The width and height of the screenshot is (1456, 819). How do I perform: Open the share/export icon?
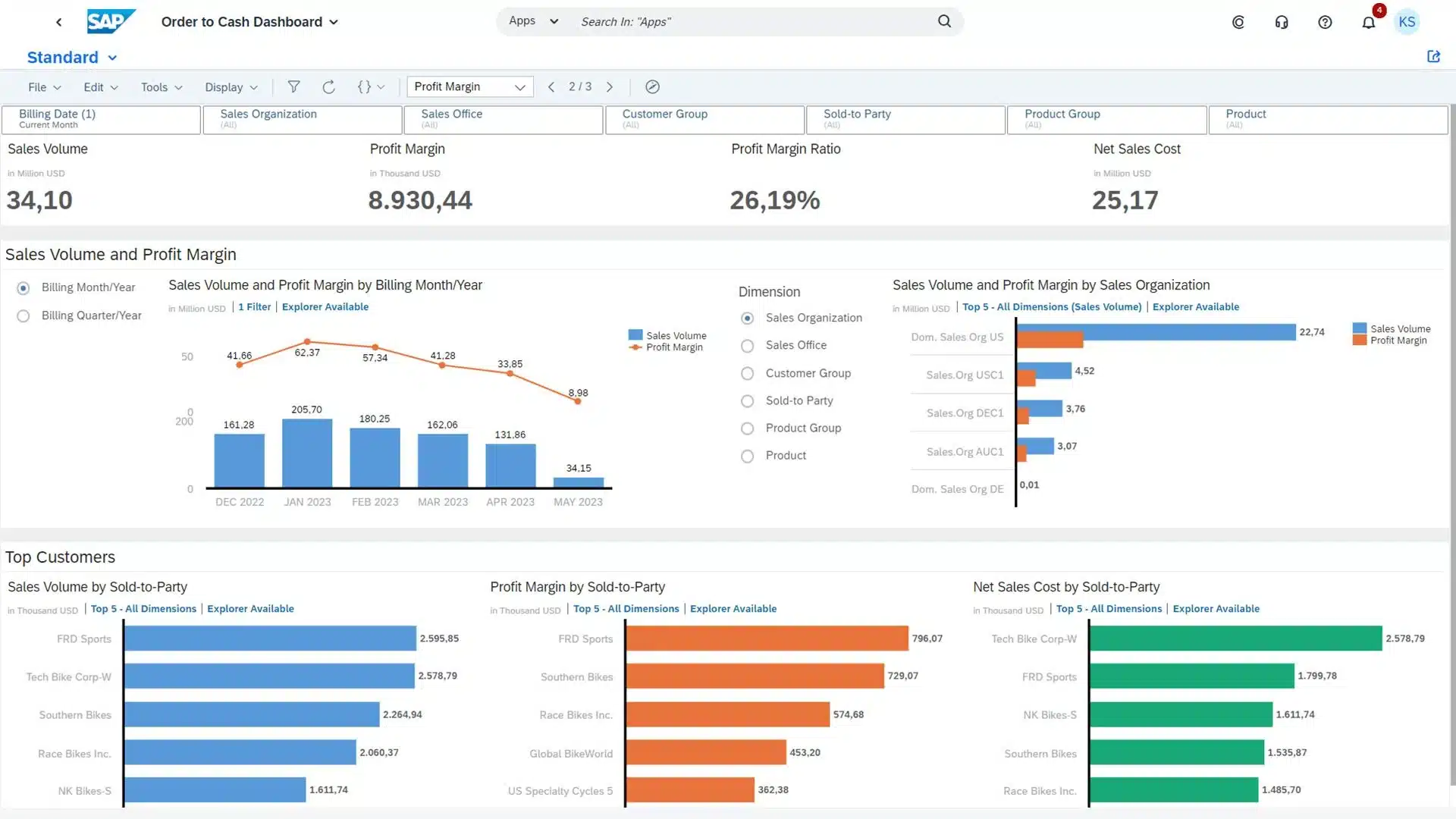(x=1434, y=56)
